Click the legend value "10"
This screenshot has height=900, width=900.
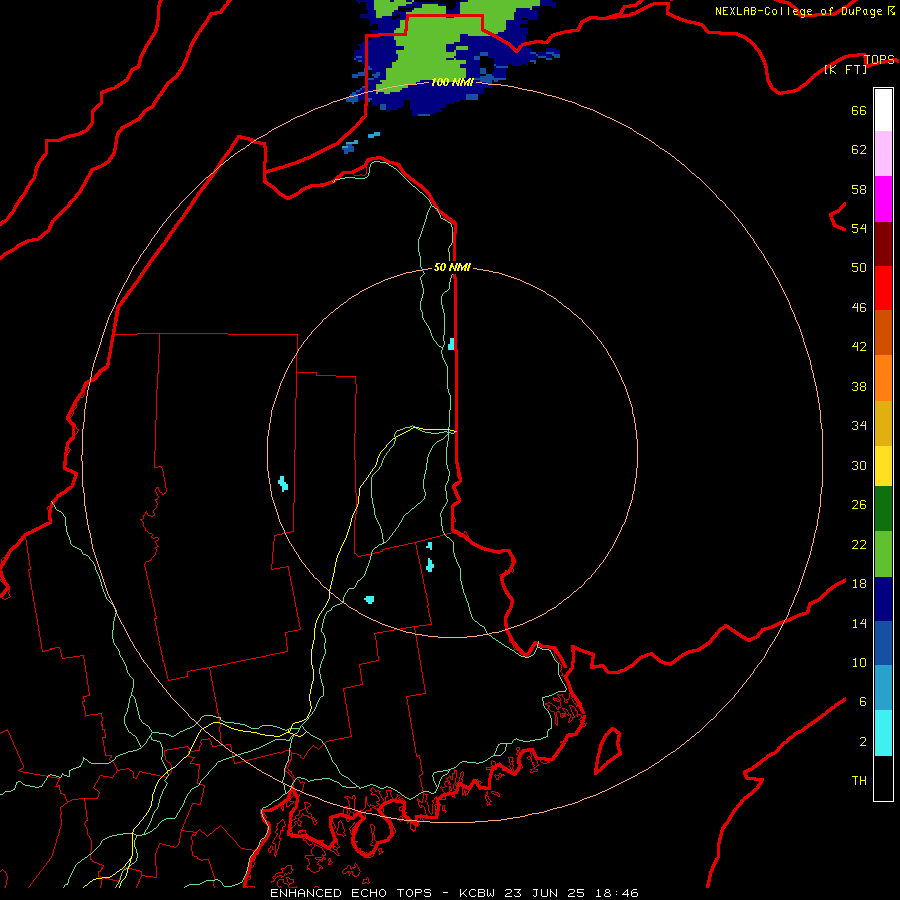tap(859, 662)
